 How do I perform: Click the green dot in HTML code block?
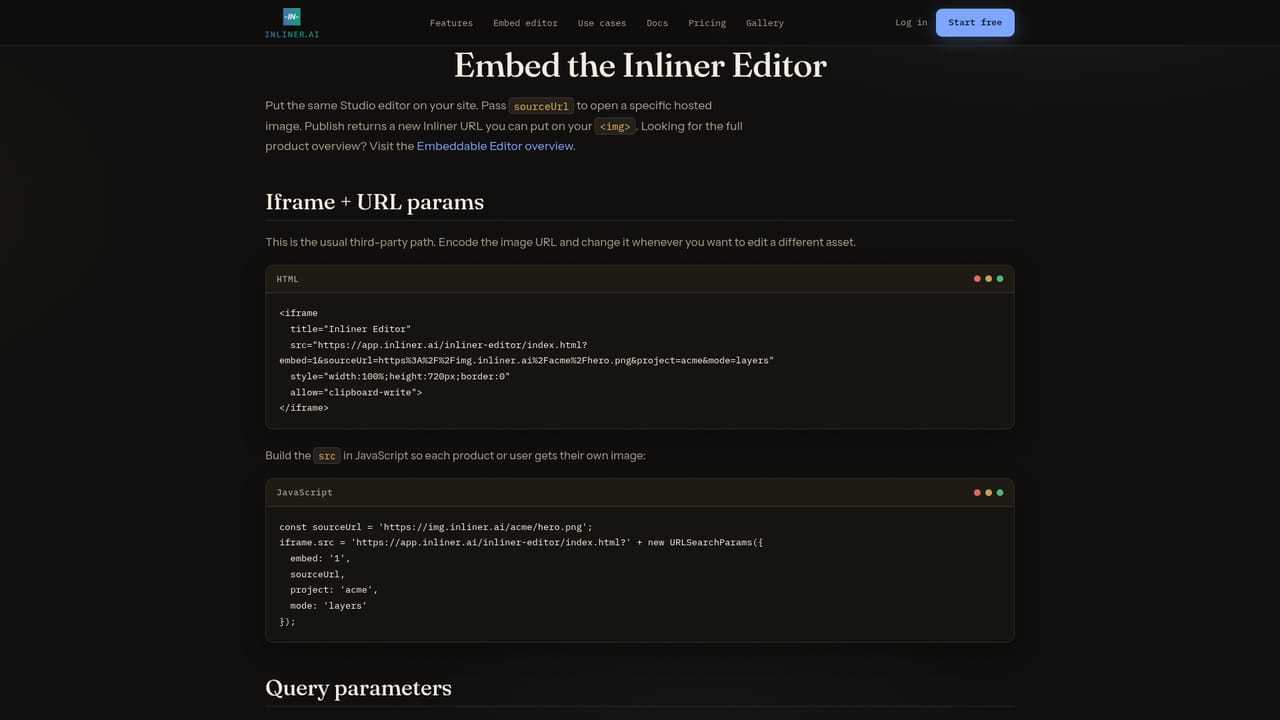click(x=1000, y=279)
